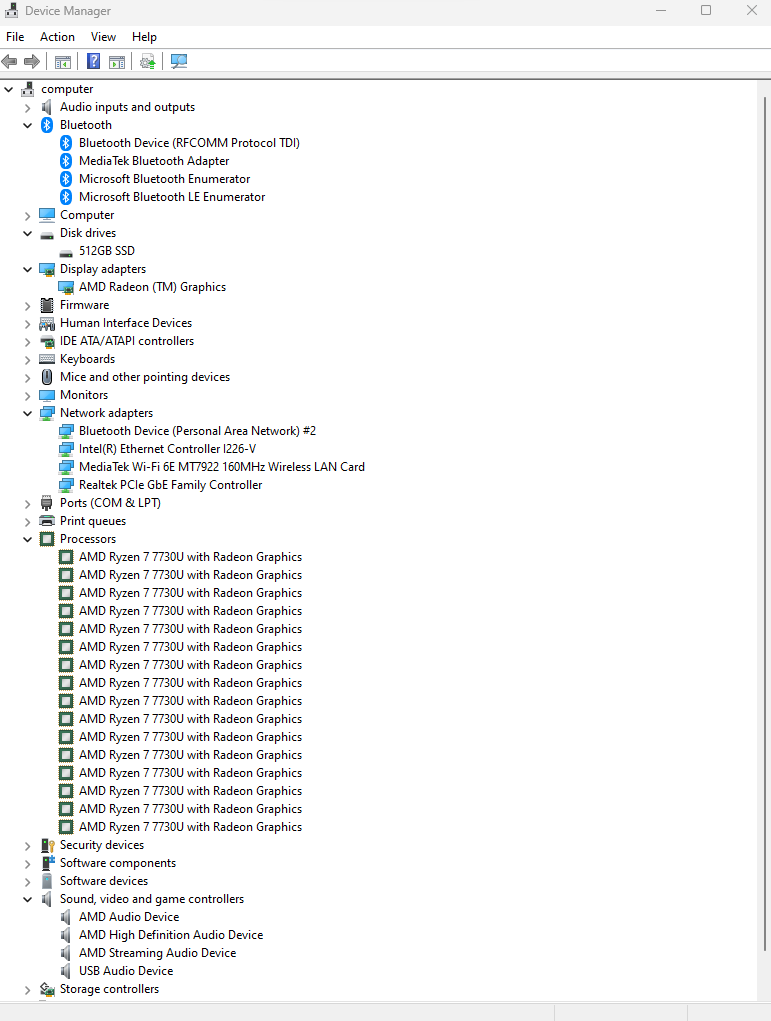771x1021 pixels.
Task: Click the Processors category icon
Action: 47,539
